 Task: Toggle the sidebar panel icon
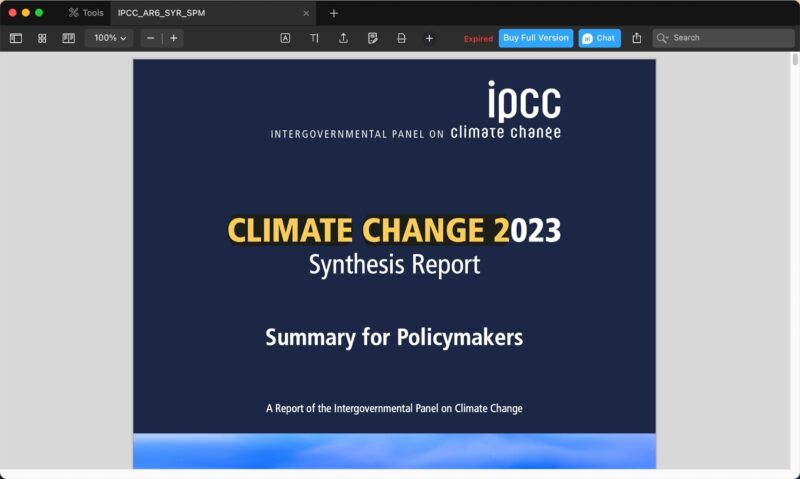(16, 38)
